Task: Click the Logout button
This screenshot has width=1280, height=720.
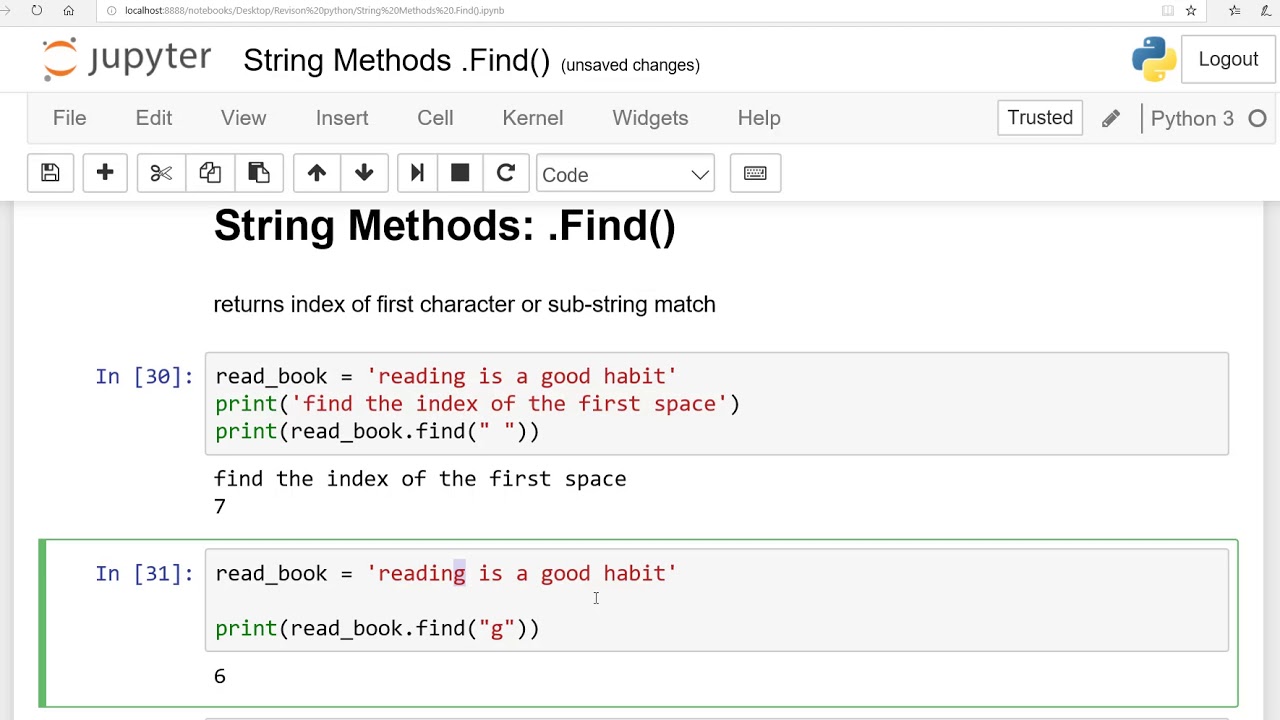Action: (x=1228, y=59)
